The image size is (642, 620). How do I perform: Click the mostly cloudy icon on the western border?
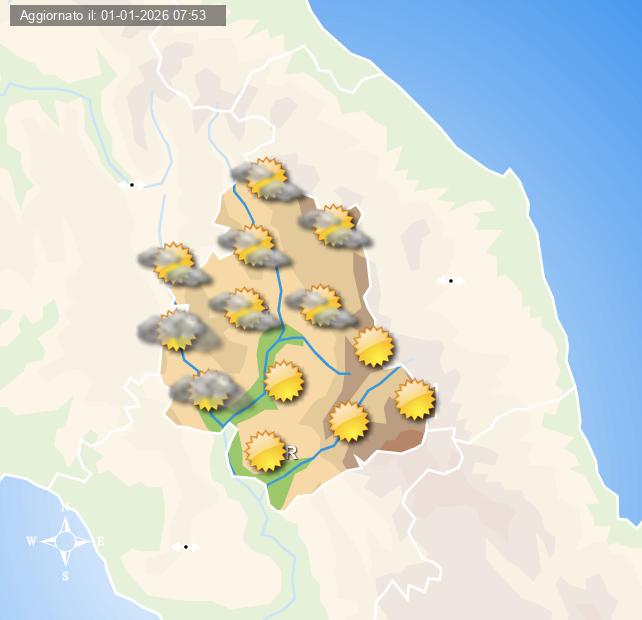tap(177, 330)
